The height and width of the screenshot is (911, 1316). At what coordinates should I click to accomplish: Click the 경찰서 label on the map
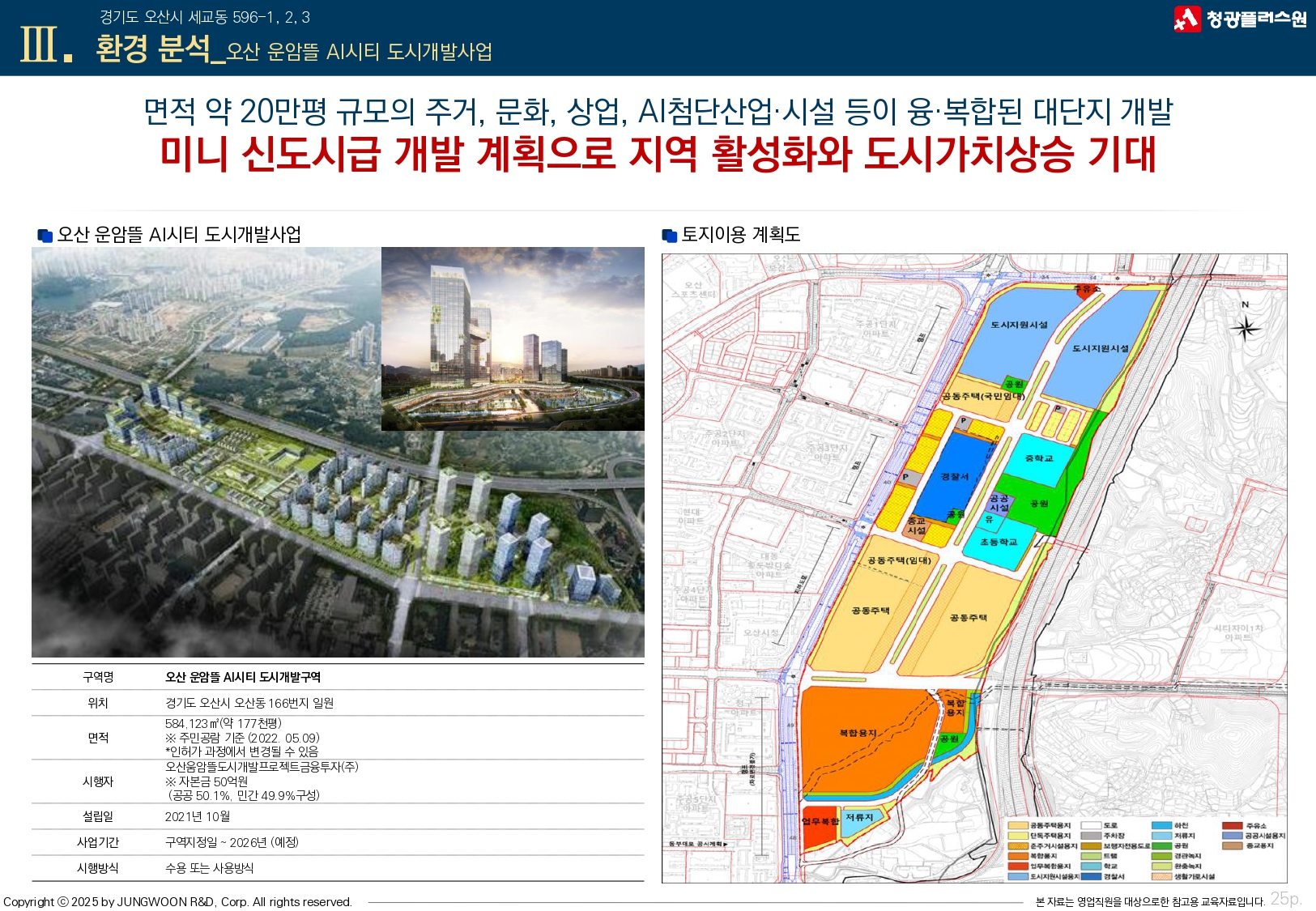coord(954,477)
